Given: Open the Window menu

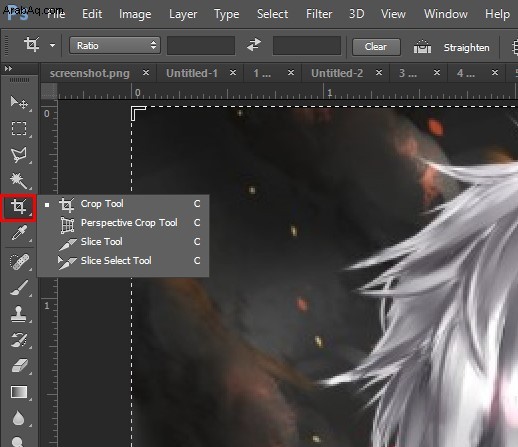Looking at the screenshot, I should [446, 14].
